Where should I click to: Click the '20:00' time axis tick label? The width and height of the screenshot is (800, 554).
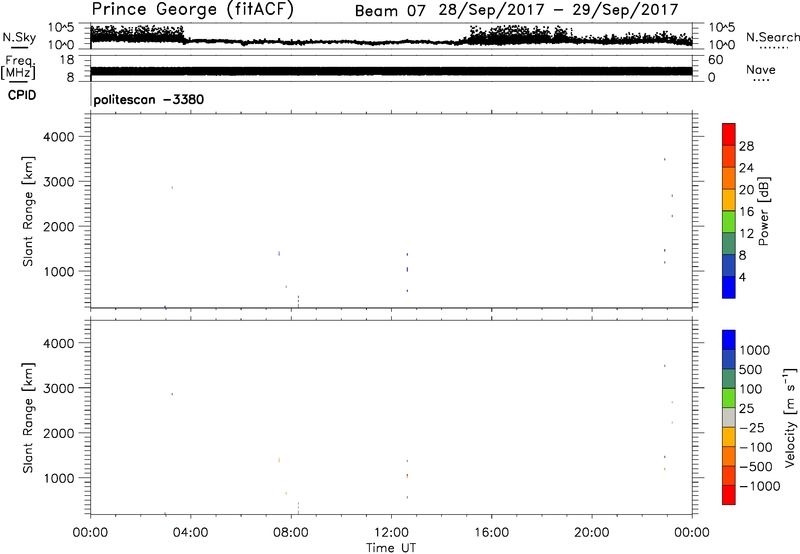coord(591,533)
